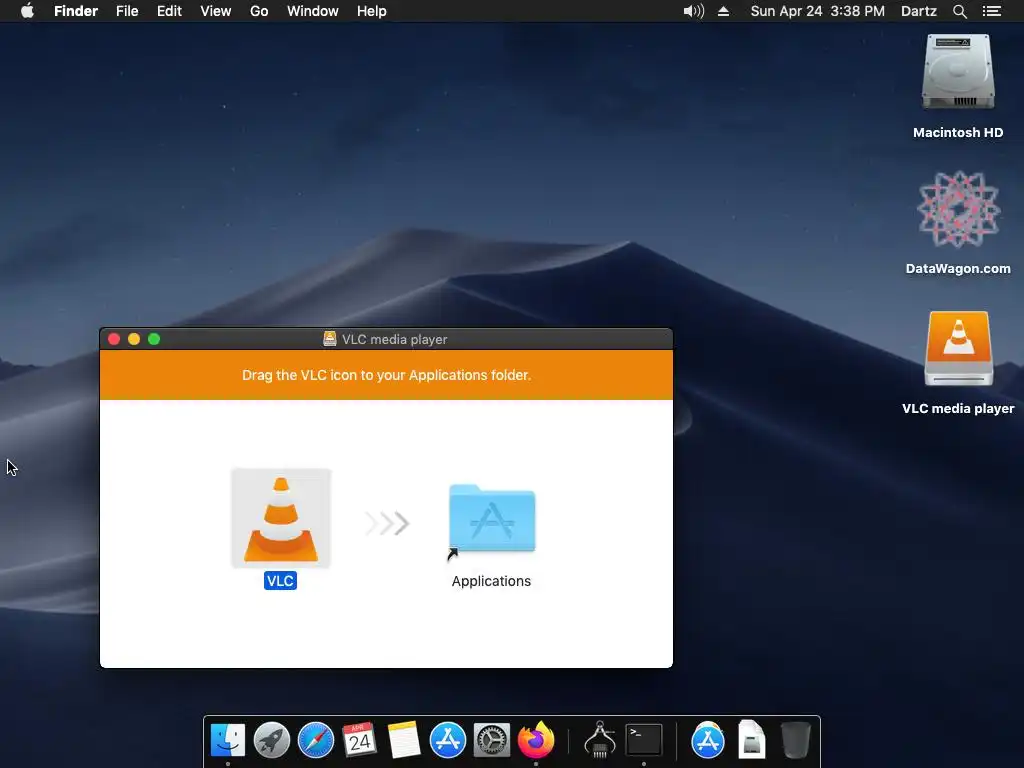Open the Window menu

[x=313, y=11]
